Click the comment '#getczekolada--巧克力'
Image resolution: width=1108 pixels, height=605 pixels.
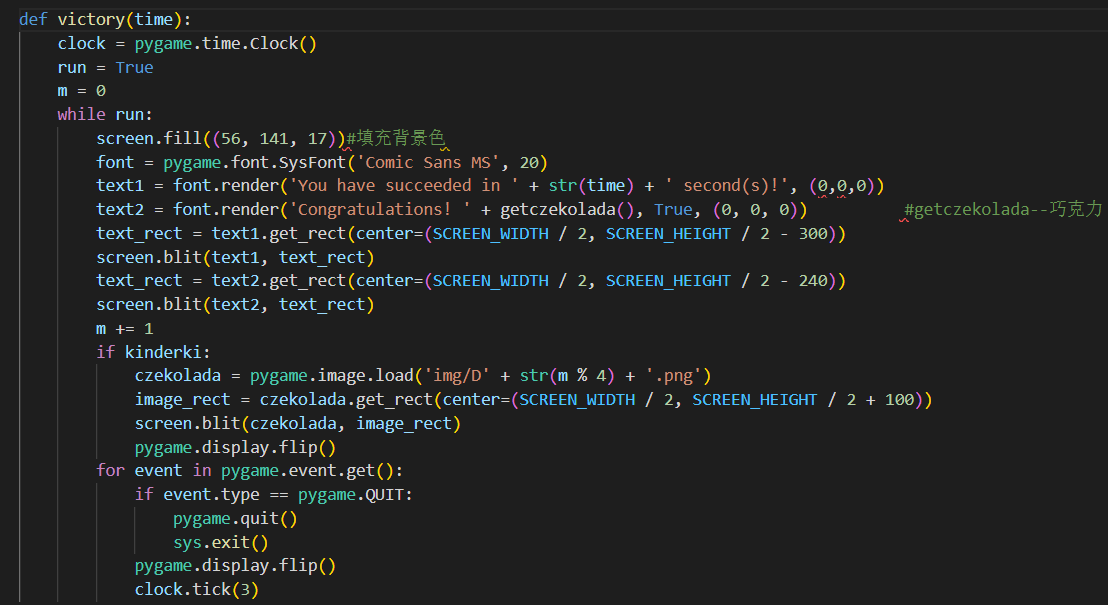coord(1003,209)
